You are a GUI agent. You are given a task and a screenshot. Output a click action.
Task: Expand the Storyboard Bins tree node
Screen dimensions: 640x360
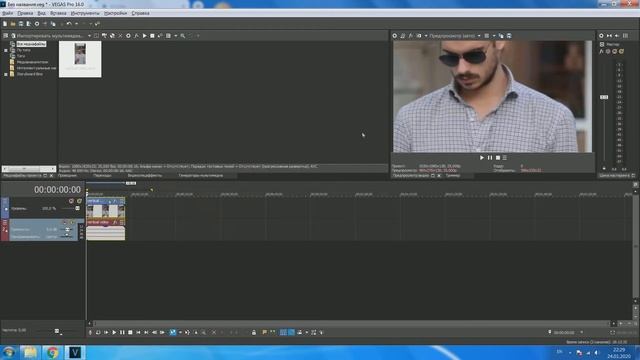tap(6, 74)
